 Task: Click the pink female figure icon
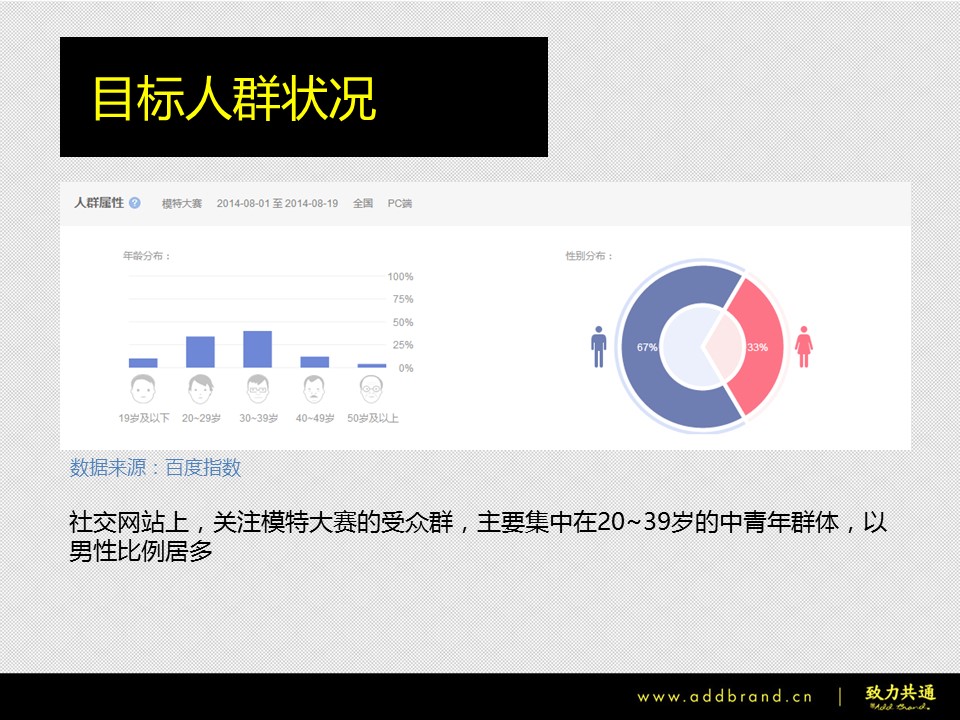804,347
